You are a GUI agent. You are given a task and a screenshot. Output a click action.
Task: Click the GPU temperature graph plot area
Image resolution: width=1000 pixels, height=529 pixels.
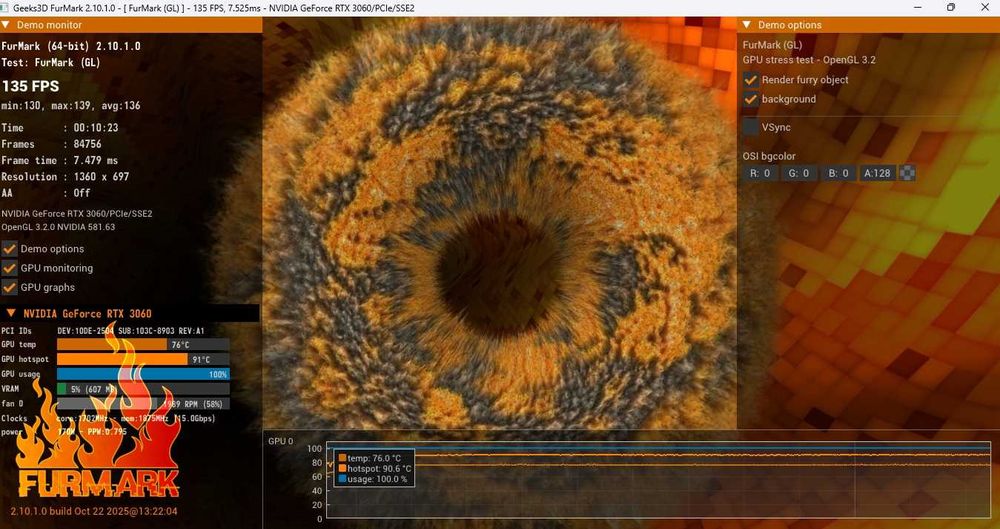click(658, 479)
